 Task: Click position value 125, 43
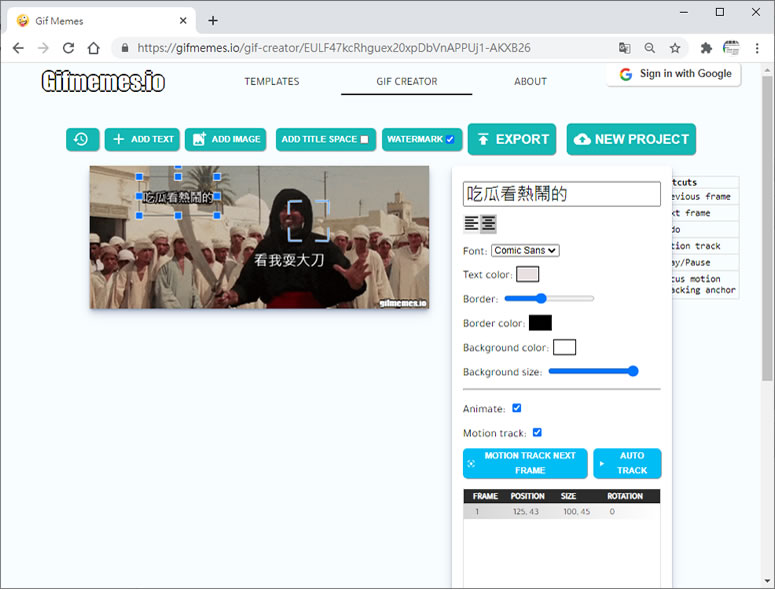[525, 511]
